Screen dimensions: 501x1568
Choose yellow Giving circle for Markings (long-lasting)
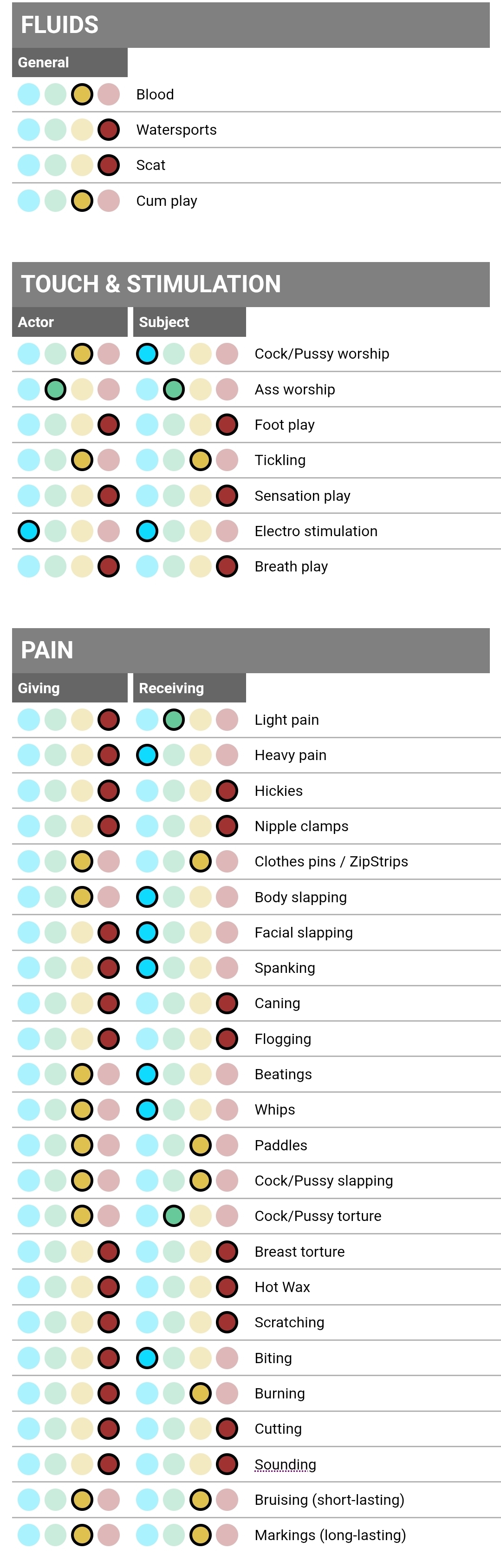pos(82,1535)
